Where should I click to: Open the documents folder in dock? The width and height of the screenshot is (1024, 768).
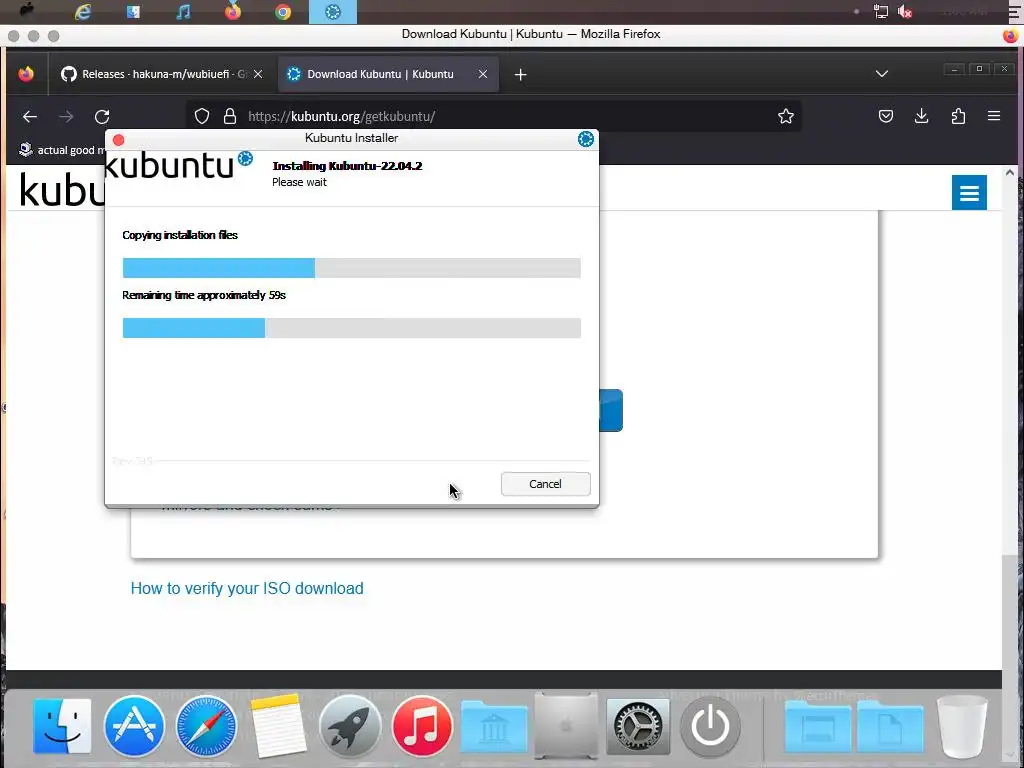coord(890,728)
